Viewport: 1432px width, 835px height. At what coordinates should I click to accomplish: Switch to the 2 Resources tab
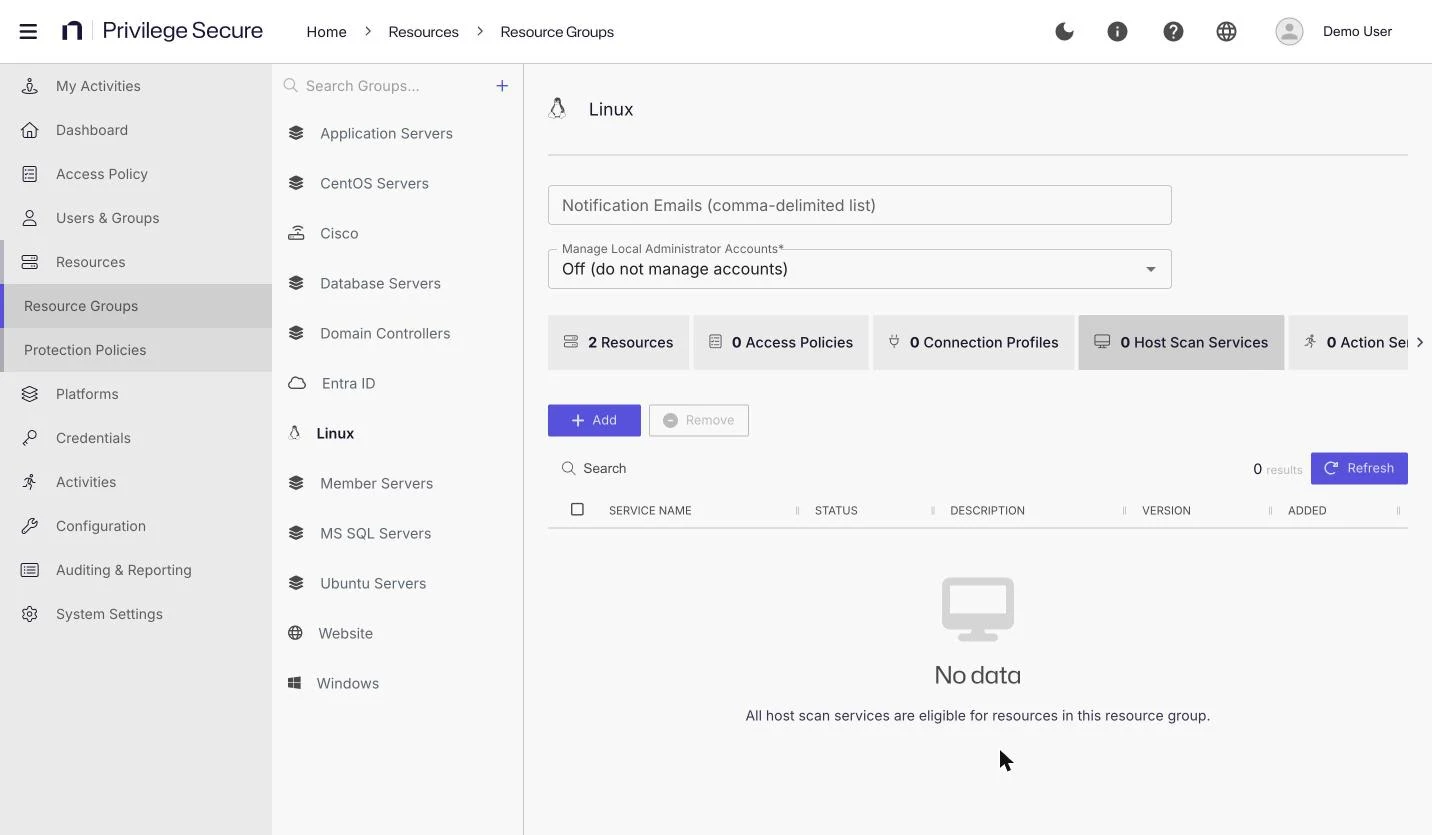(618, 342)
